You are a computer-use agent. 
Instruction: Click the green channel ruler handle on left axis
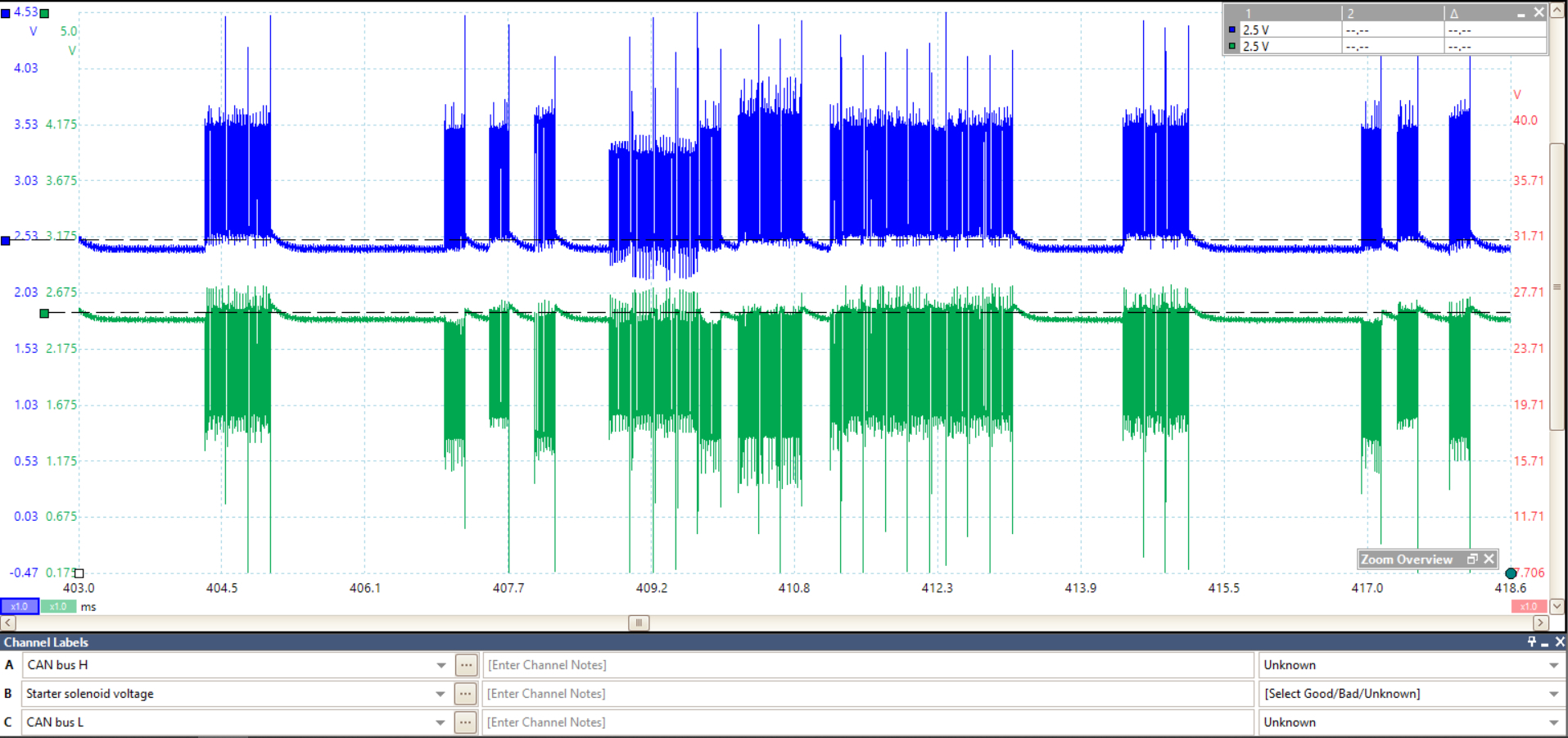(x=44, y=313)
